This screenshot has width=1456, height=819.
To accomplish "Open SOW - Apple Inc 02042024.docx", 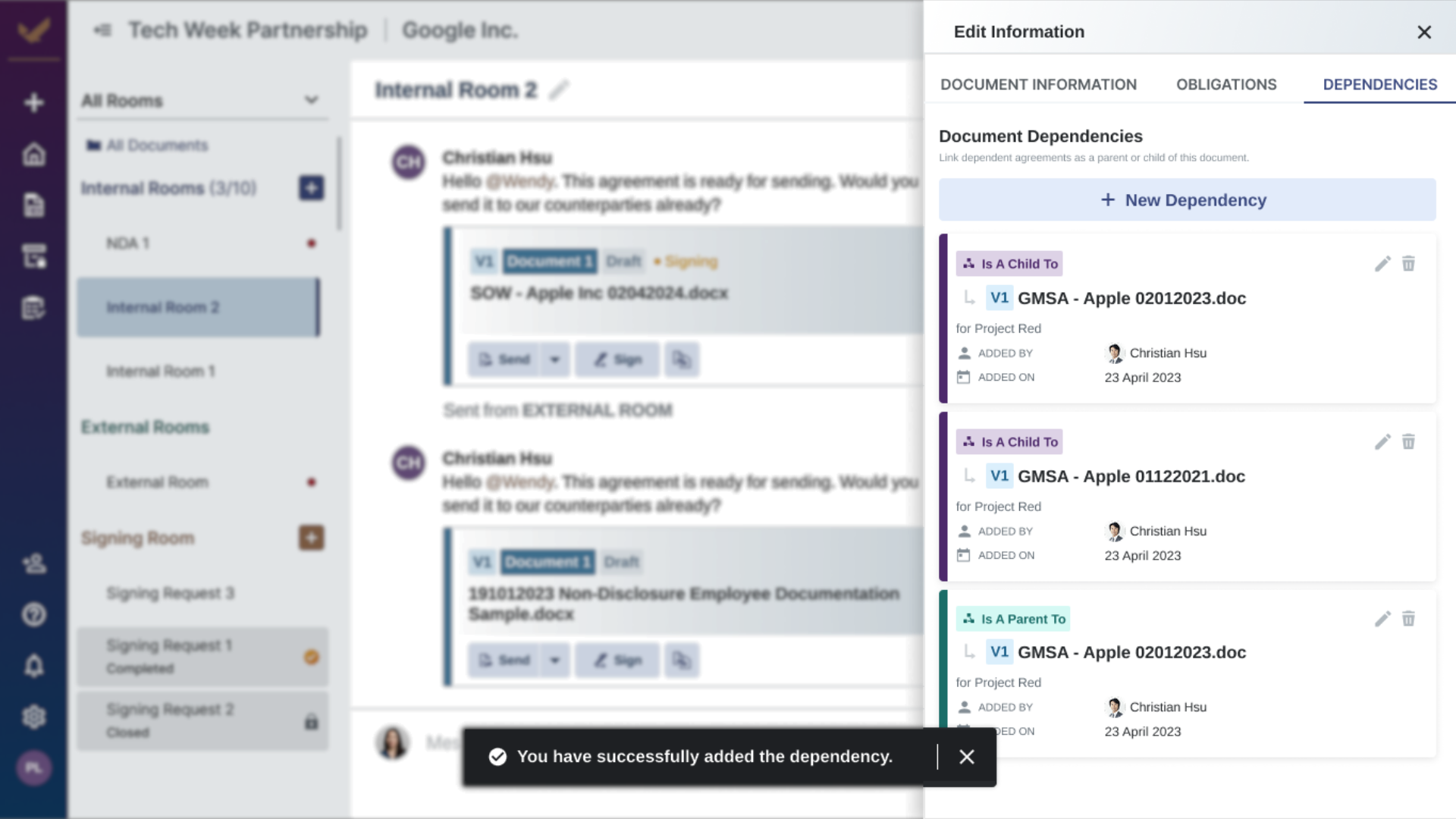I will pos(599,293).
